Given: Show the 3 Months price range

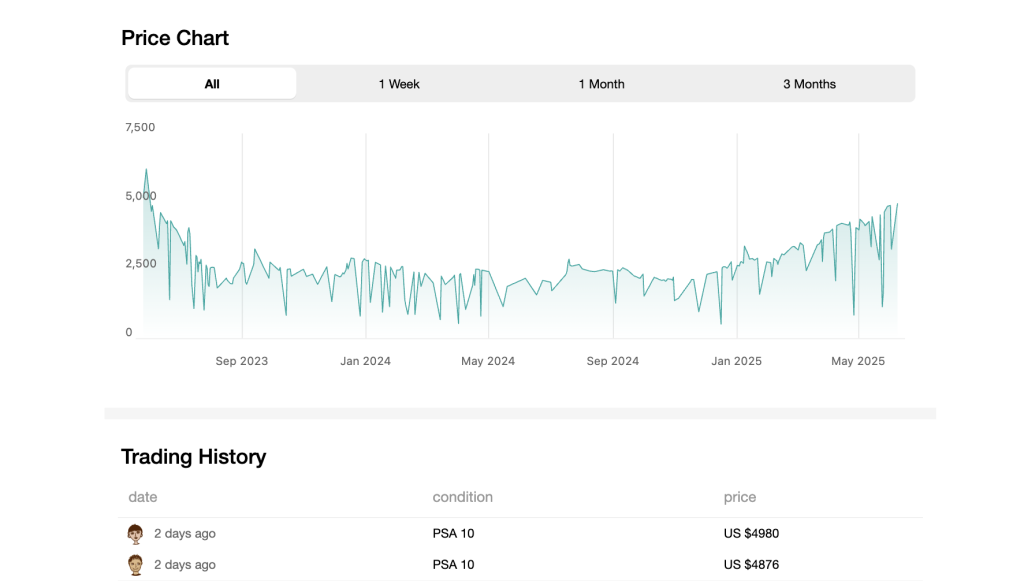Looking at the screenshot, I should point(809,84).
